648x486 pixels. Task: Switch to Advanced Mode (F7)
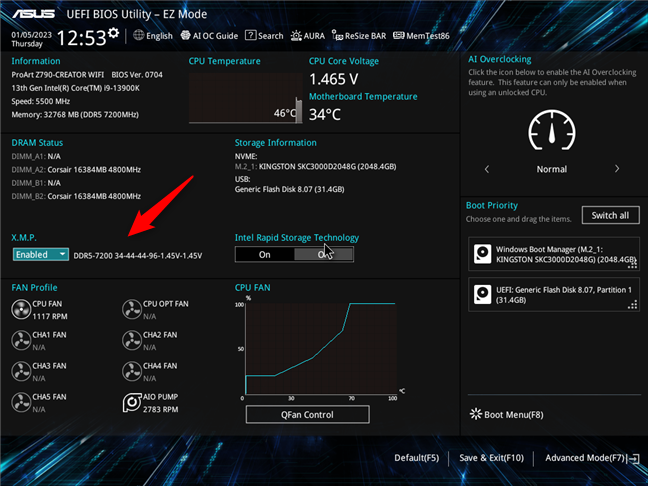(592, 458)
